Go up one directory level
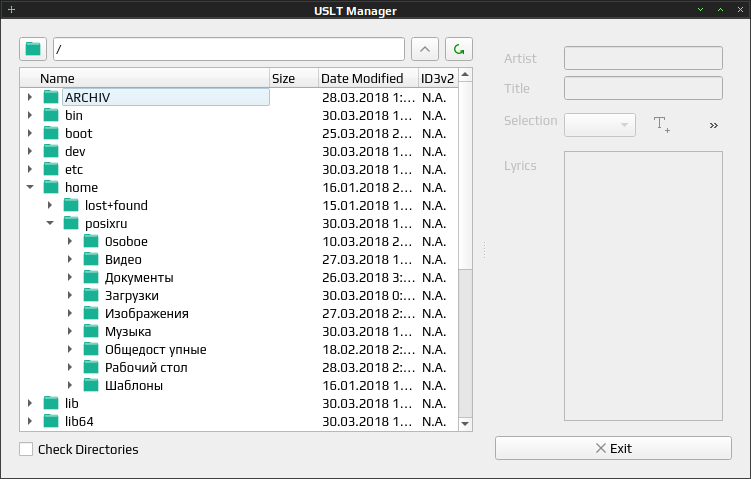Viewport: 751px width, 479px height. click(425, 49)
